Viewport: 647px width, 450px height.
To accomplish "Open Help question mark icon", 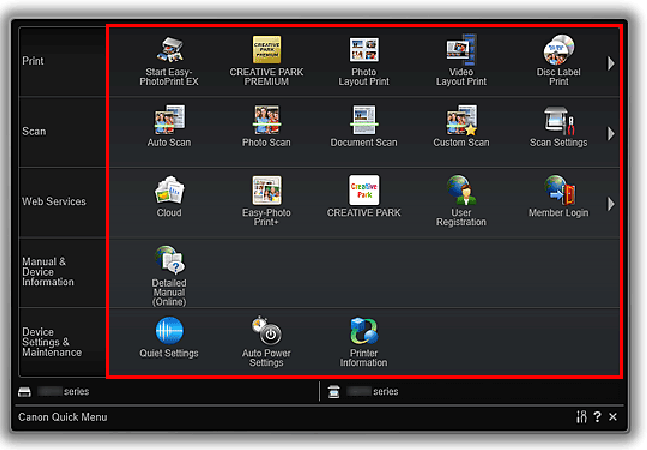I will click(x=597, y=417).
